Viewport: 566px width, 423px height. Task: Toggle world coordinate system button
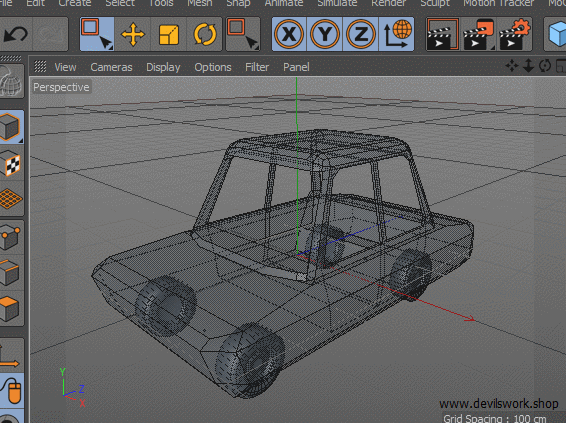396,34
